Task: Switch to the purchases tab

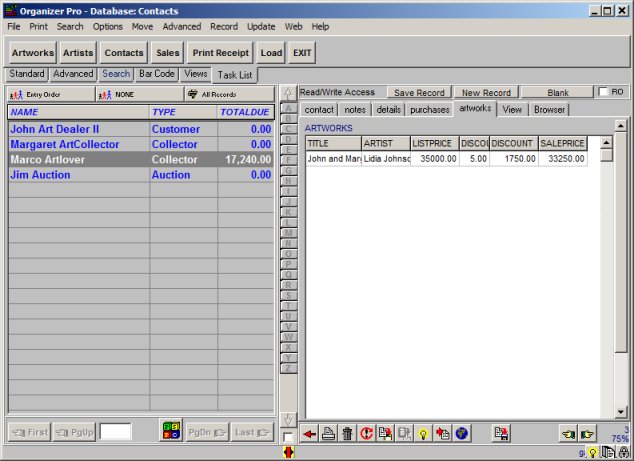Action: coord(429,110)
